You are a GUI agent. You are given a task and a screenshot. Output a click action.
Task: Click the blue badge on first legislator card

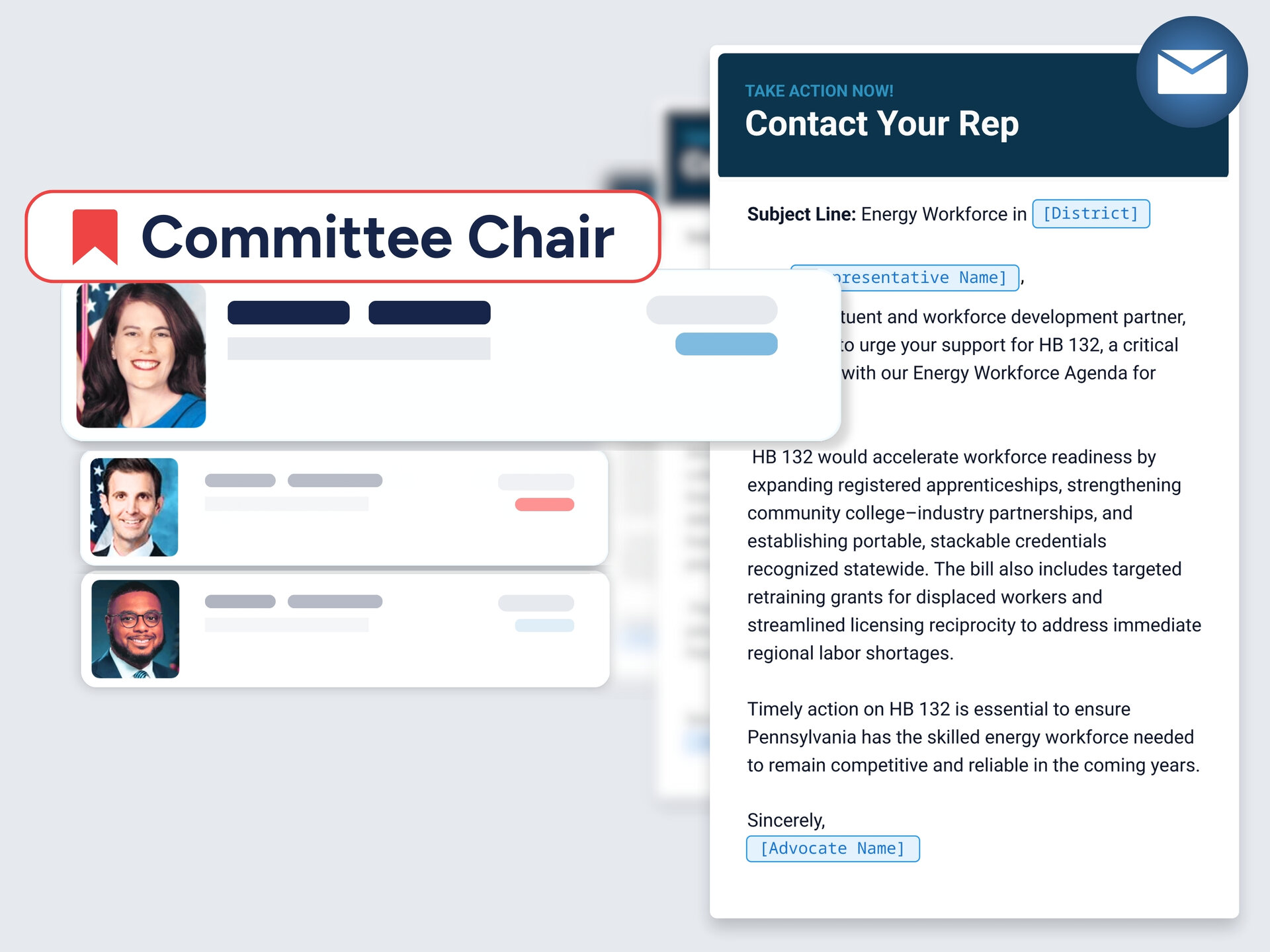(x=726, y=344)
